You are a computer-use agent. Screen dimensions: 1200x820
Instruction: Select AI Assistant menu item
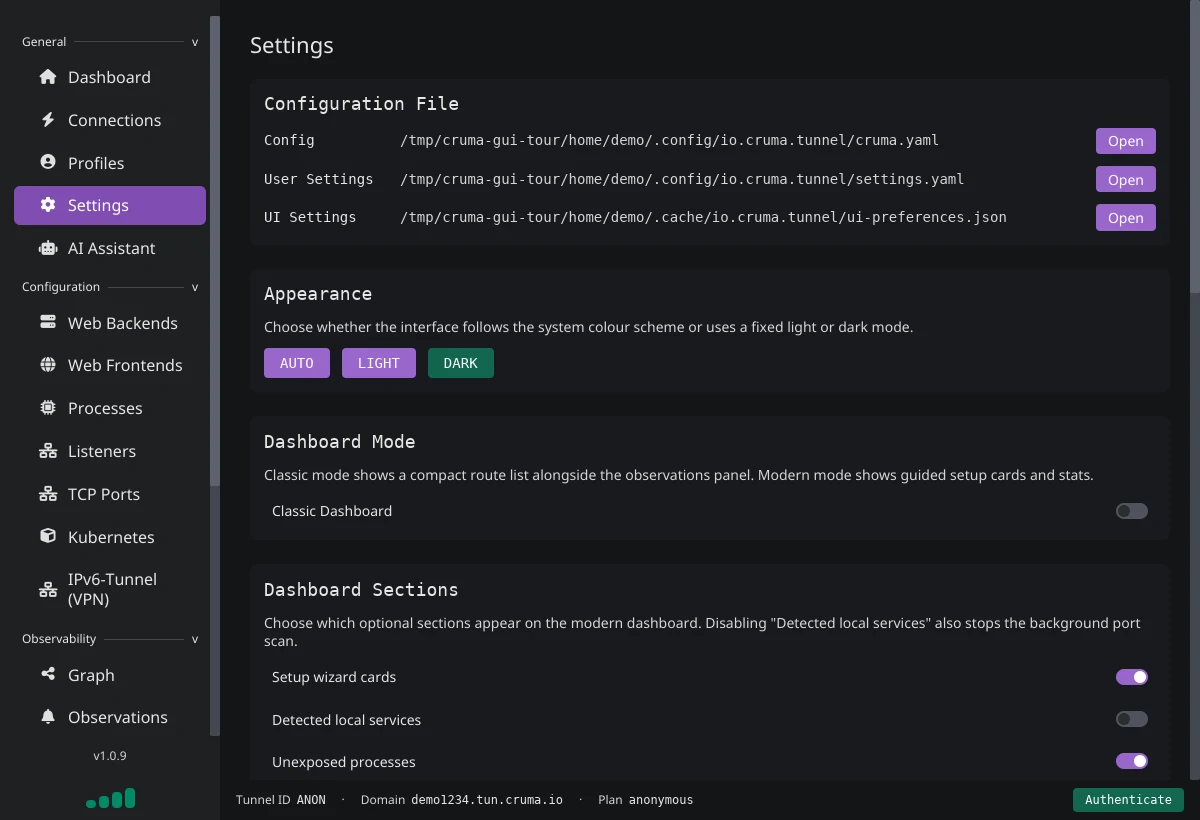110,248
